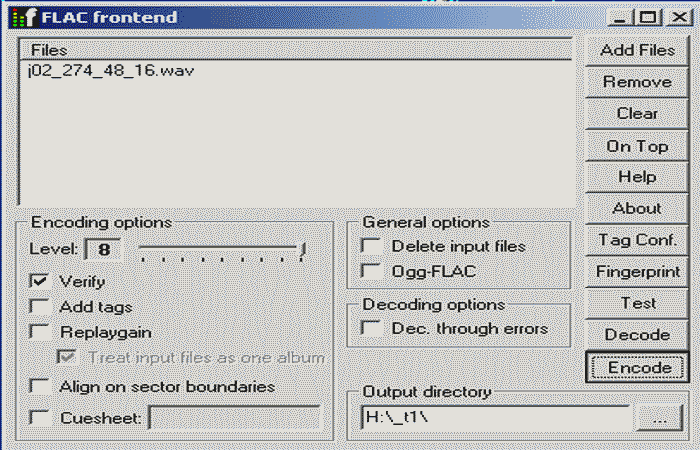Click the Output directory text field

pos(496,418)
